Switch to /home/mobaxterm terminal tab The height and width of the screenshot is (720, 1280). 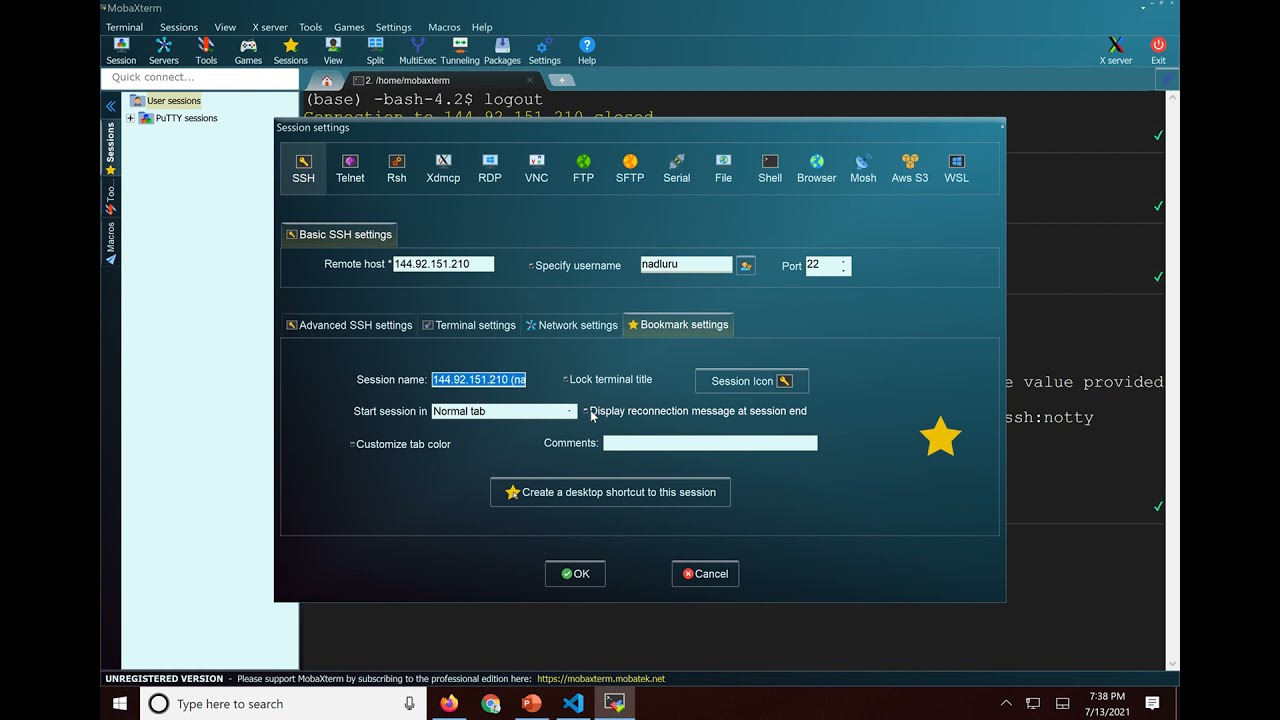click(444, 80)
